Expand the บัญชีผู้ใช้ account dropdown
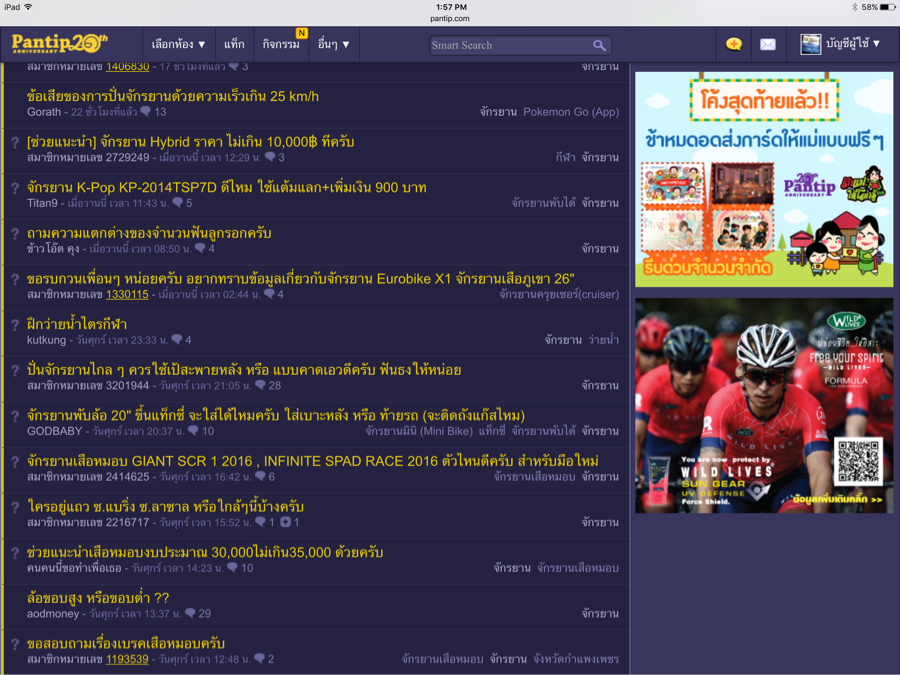 (x=853, y=44)
